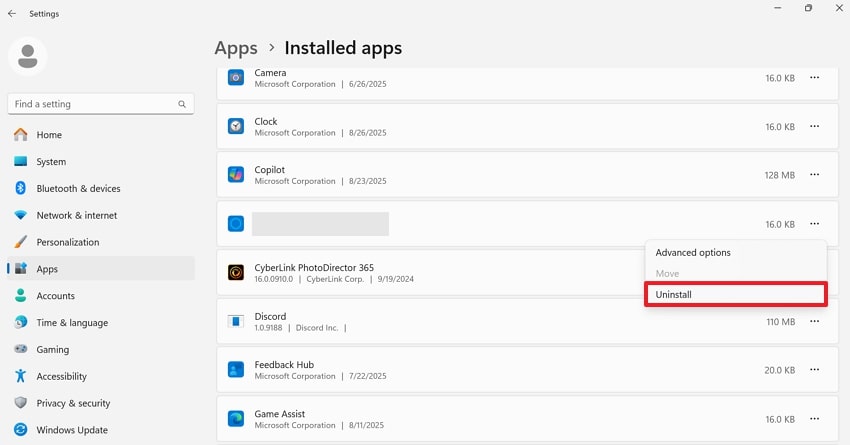
Task: Click the blue circle icon of unnamed app
Action: click(x=236, y=223)
